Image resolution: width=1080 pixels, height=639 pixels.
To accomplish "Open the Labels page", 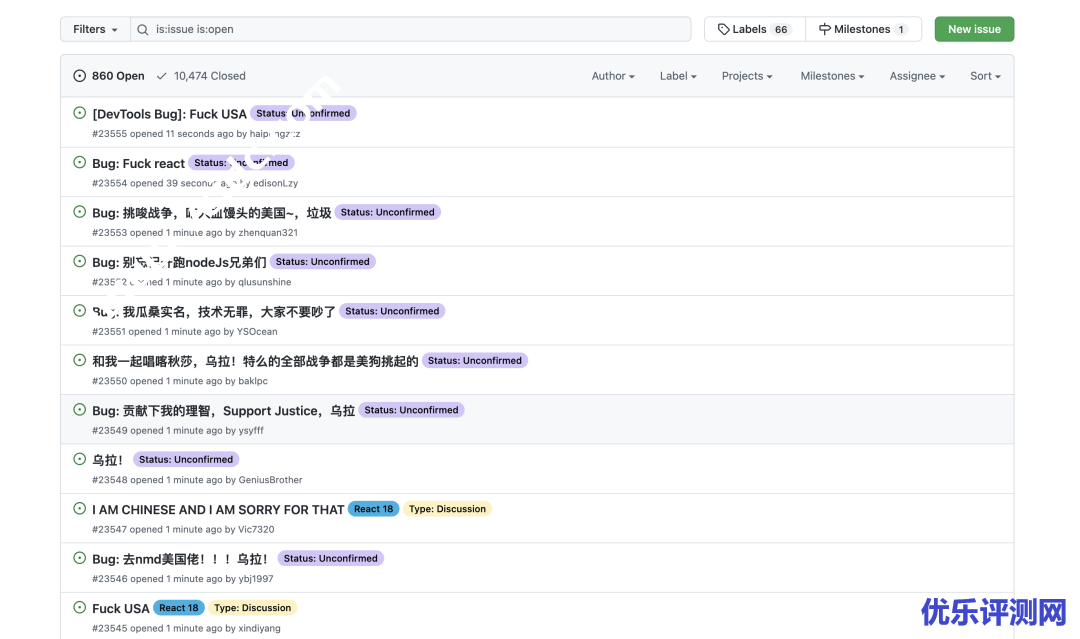I will (x=754, y=29).
